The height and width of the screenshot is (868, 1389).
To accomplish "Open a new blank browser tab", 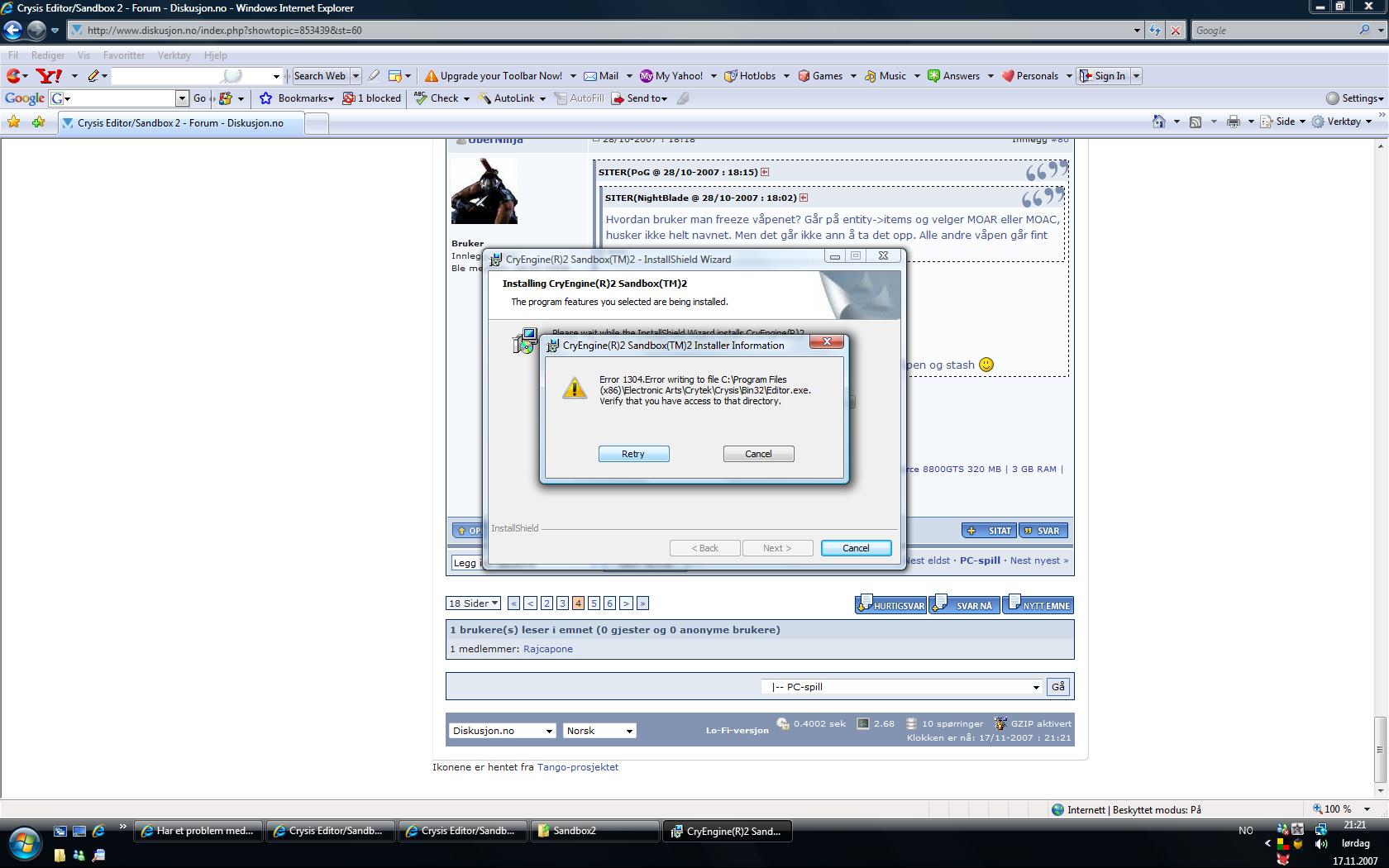I will (x=317, y=123).
